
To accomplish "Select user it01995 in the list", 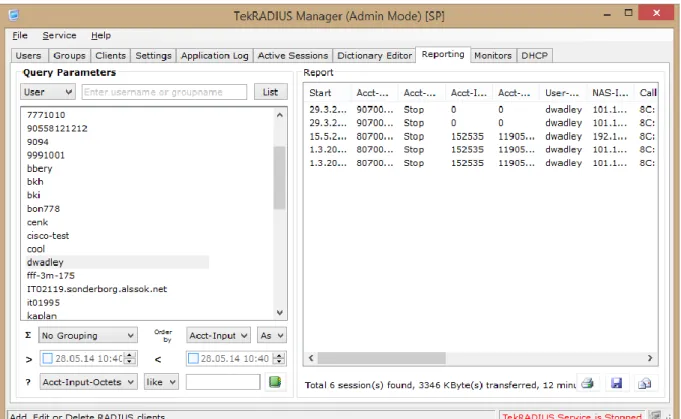I will point(43,303).
